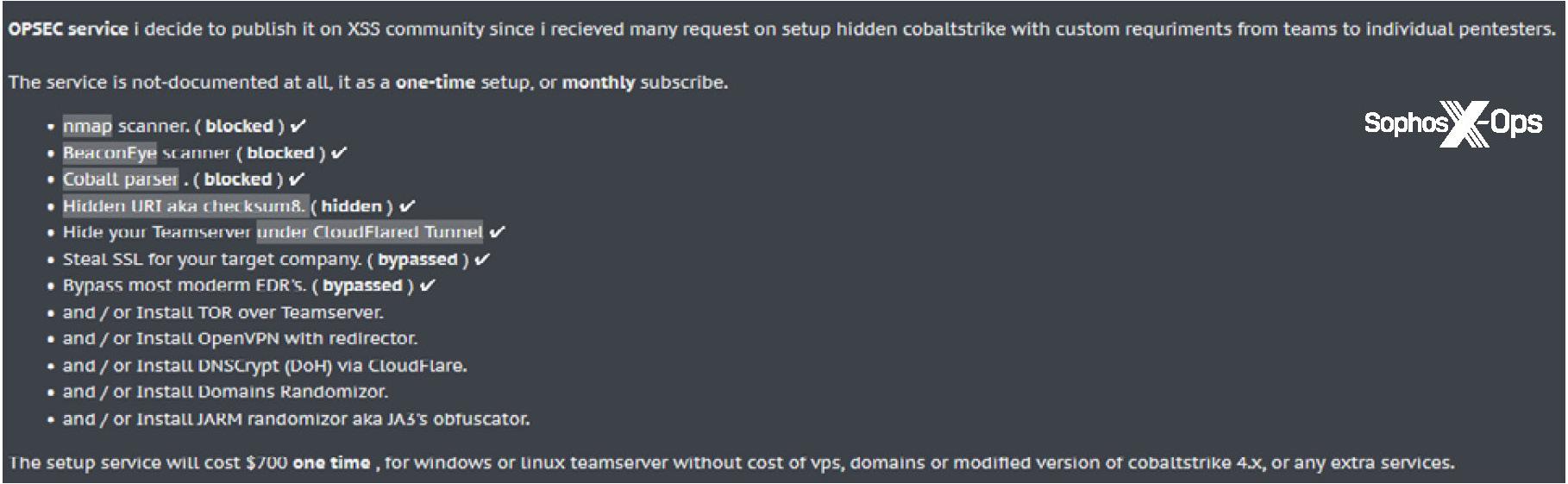Click the checkmark after Steal SSL bypassed
The width and height of the screenshot is (1568, 484).
click(482, 259)
